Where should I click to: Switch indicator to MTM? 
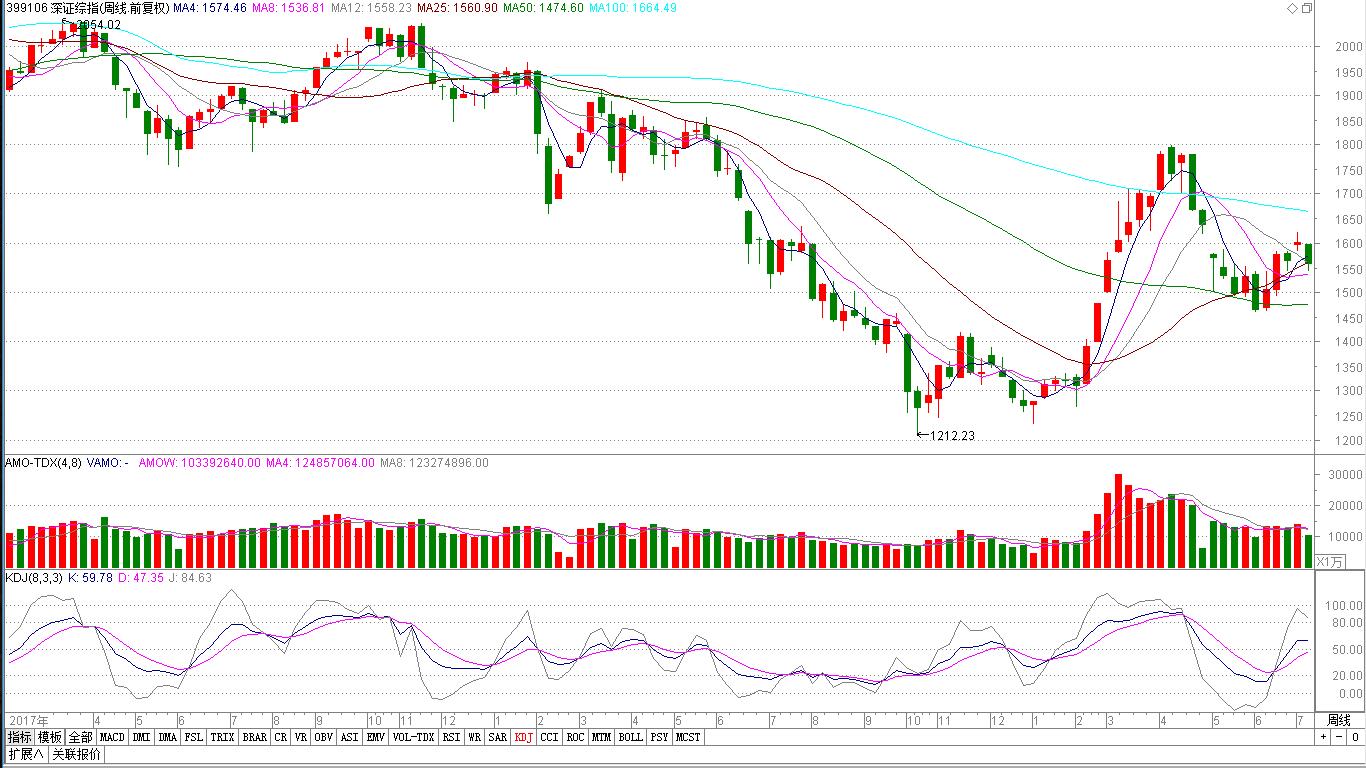coord(600,737)
